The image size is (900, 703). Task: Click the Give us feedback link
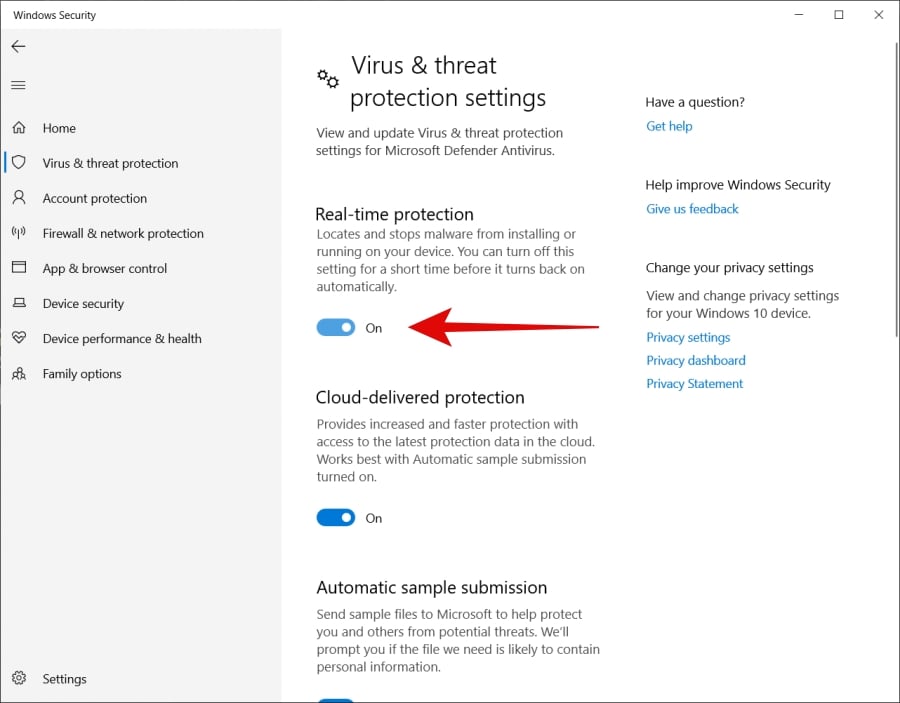[x=692, y=209]
